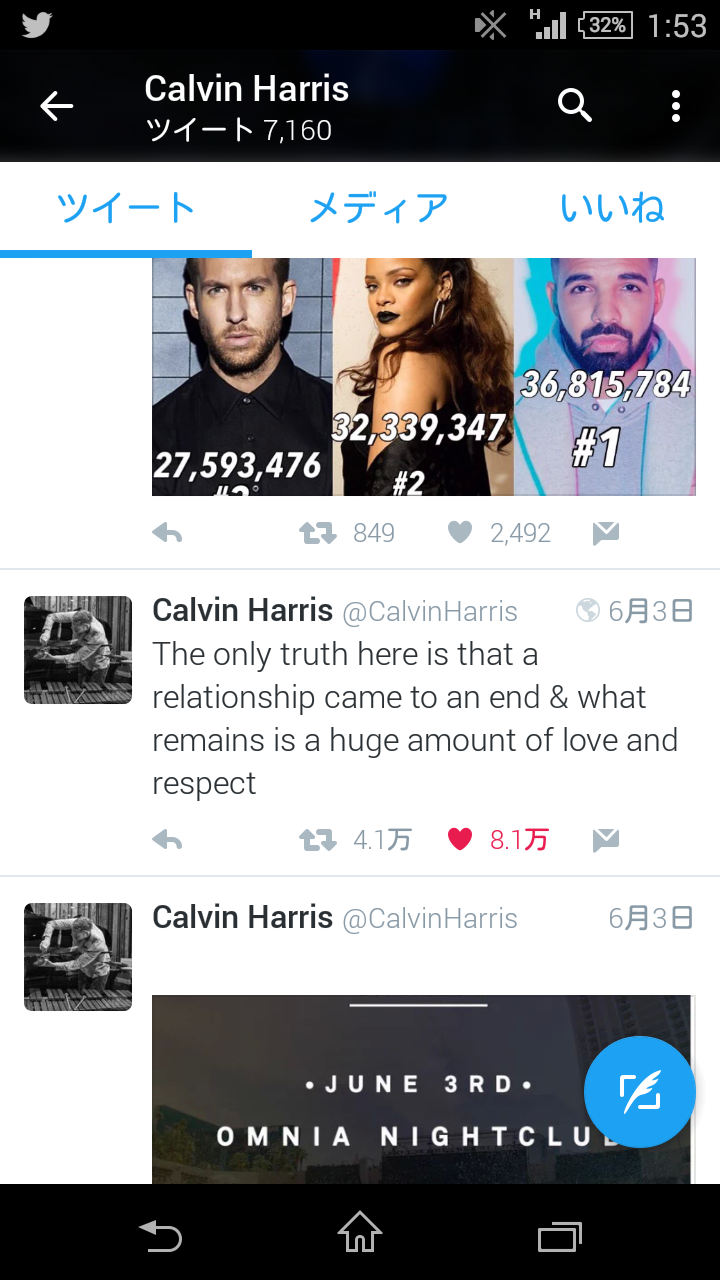This screenshot has height=1280, width=720.
Task: Tap the Android home button
Action: [x=360, y=1232]
